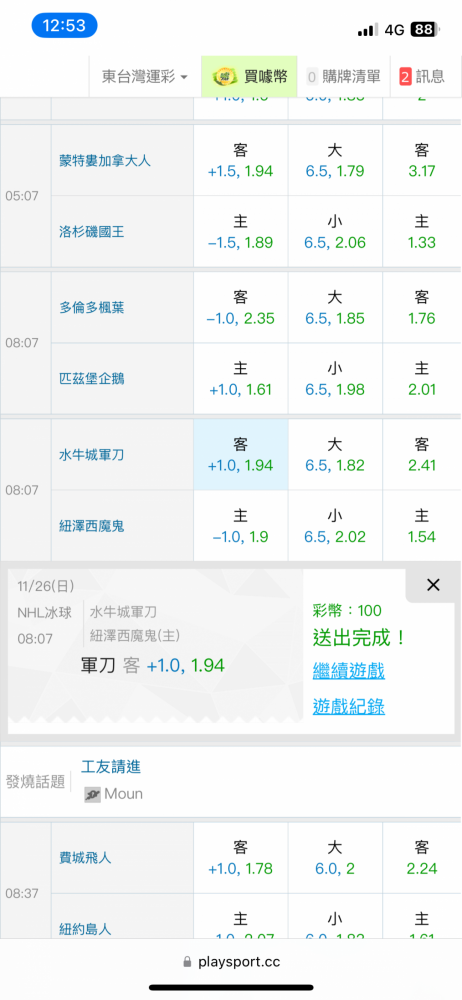Viewport: 462px width, 1000px height.
Task: Open the 多倫多楓葉 team page
Action: [x=92, y=307]
